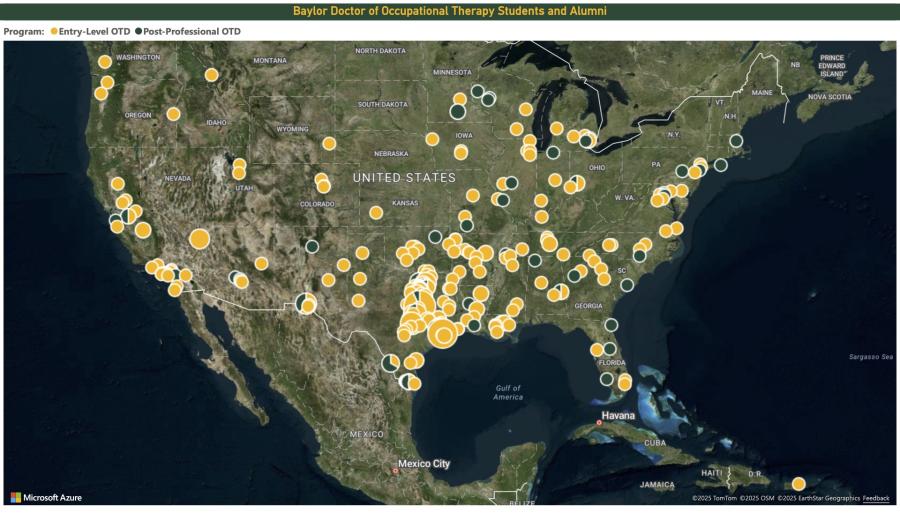Click the yellow bubble in Montana
This screenshot has height=513, width=900.
211,75
